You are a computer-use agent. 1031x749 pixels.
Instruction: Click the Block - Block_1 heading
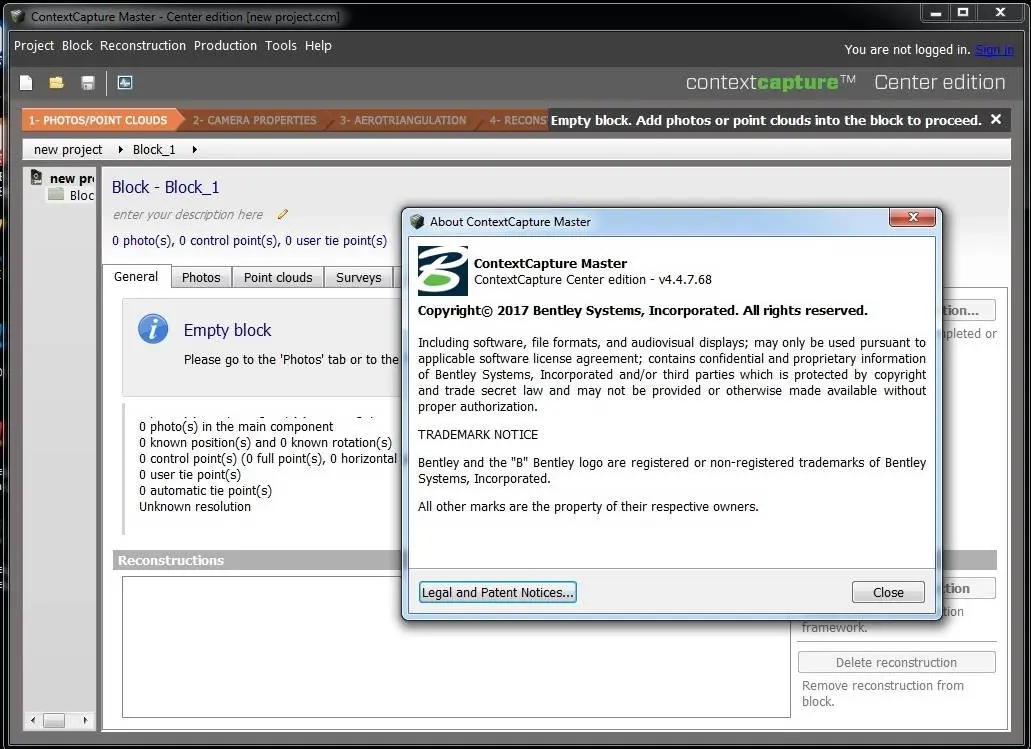point(165,187)
